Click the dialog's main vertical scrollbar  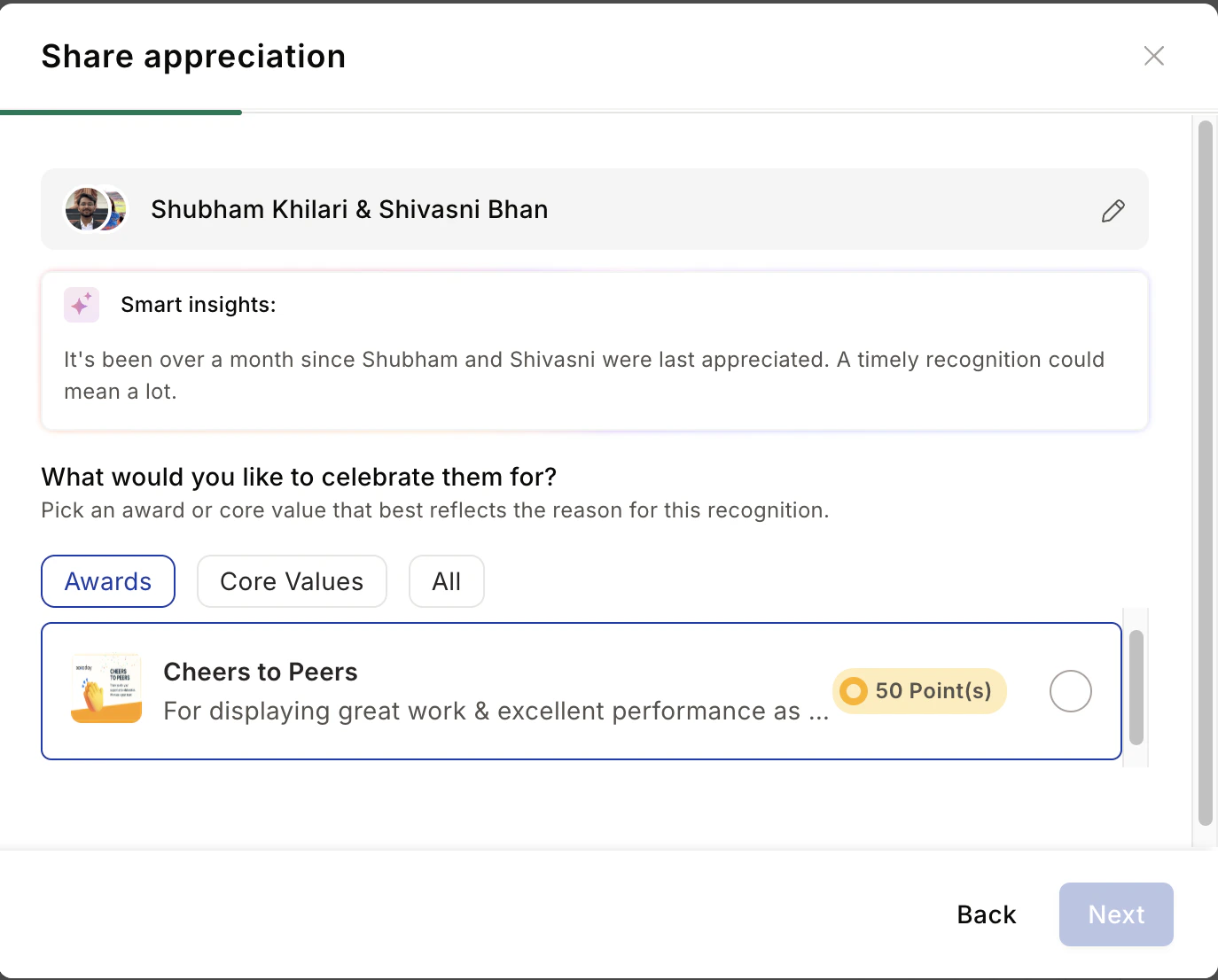(x=1205, y=473)
